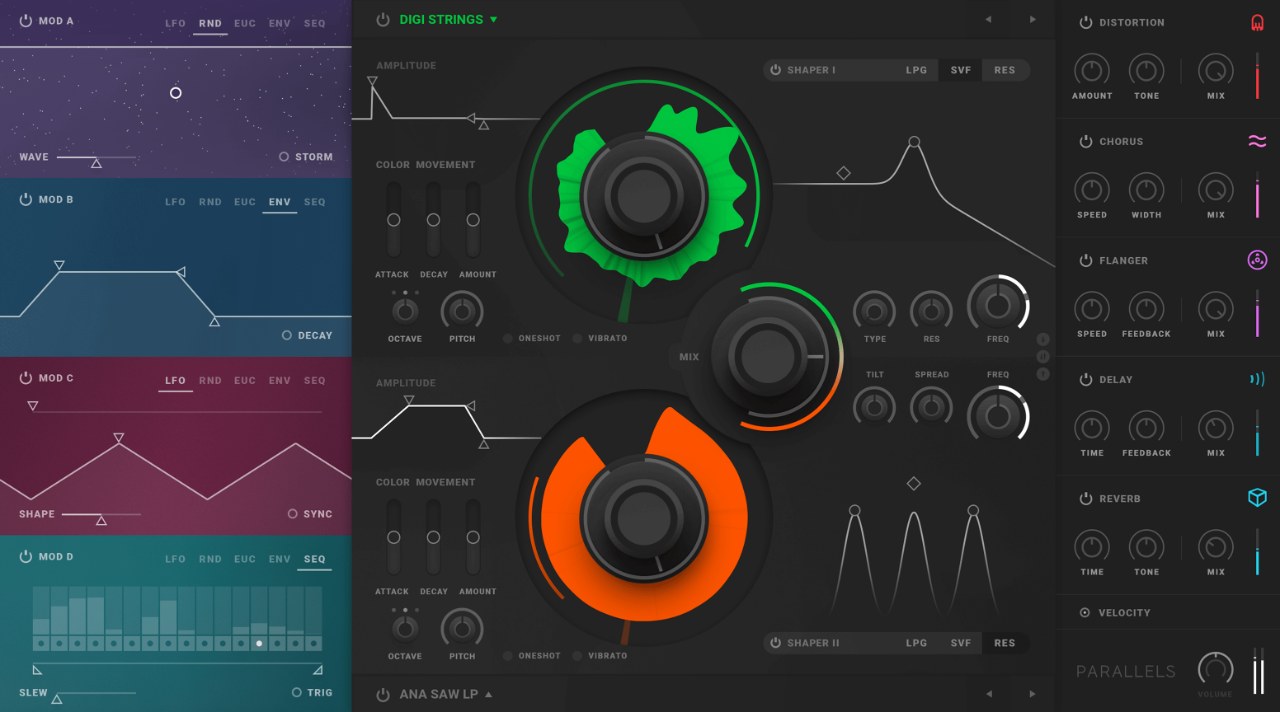Screen dimensions: 1280x712
Task: Click the RES button for Shaper I
Action: (x=1006, y=70)
